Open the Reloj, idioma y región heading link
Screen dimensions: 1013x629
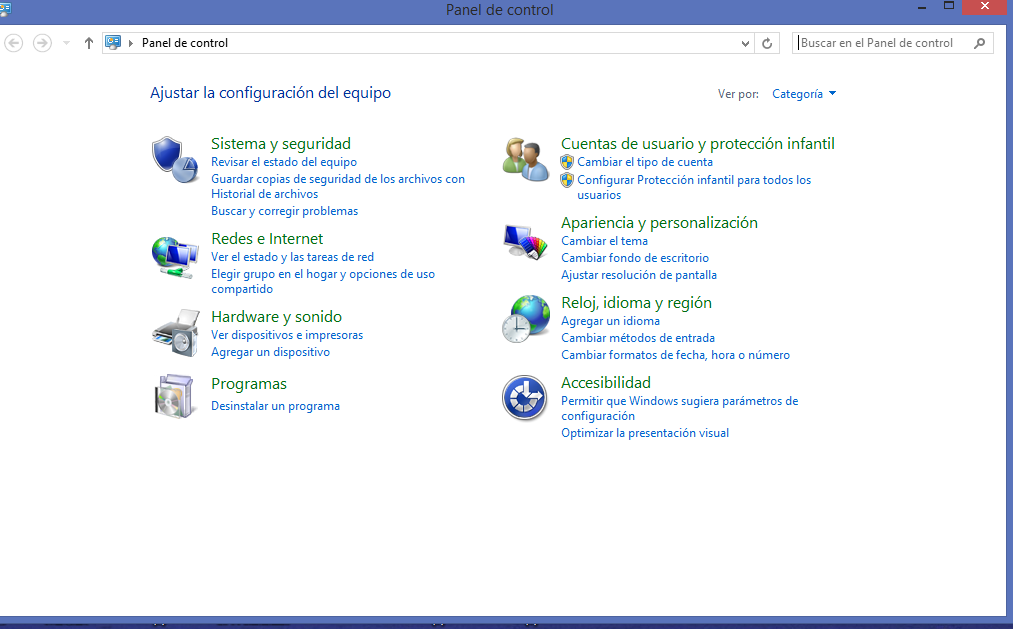tap(636, 303)
